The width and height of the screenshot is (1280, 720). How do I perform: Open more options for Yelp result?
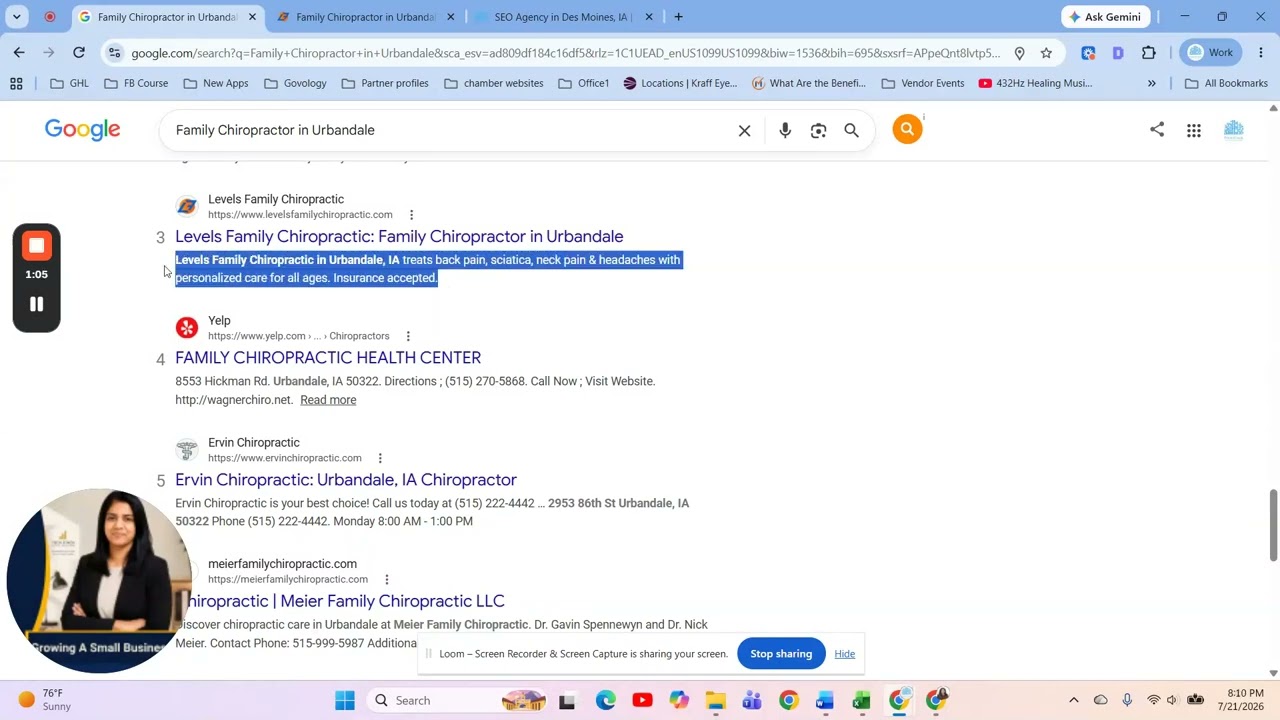tap(408, 336)
